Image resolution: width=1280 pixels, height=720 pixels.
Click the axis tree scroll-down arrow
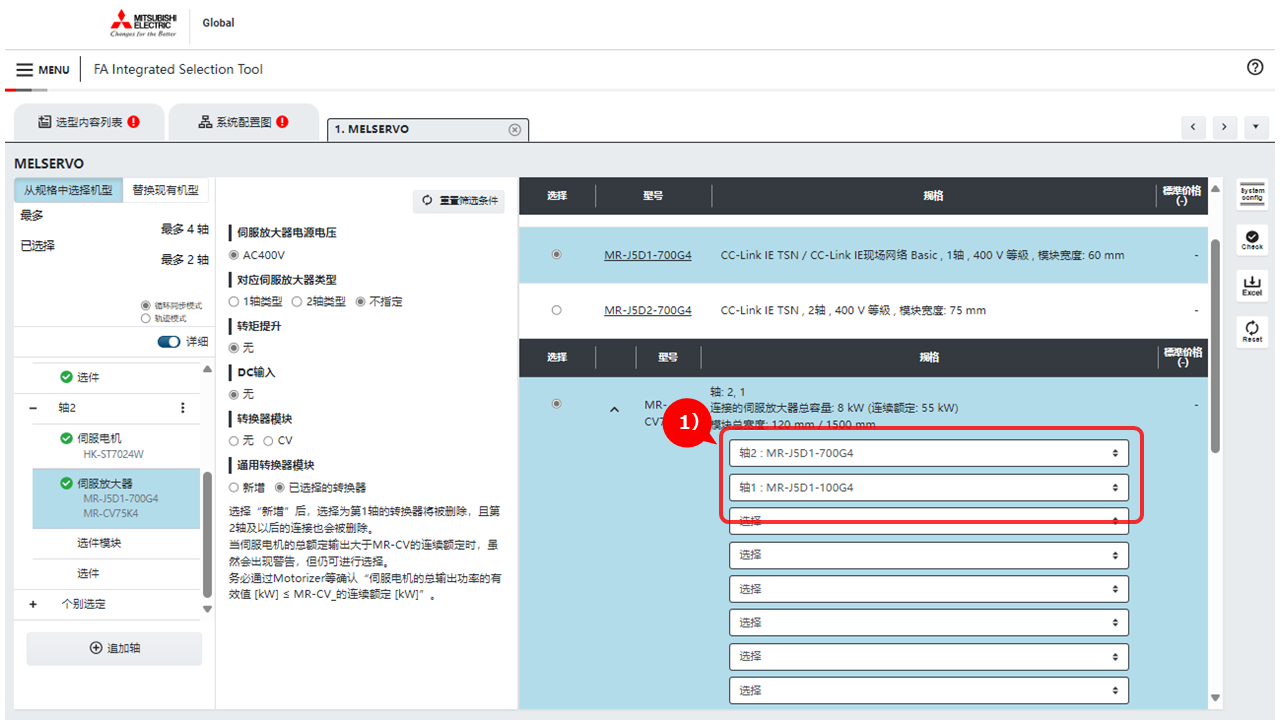tap(208, 609)
